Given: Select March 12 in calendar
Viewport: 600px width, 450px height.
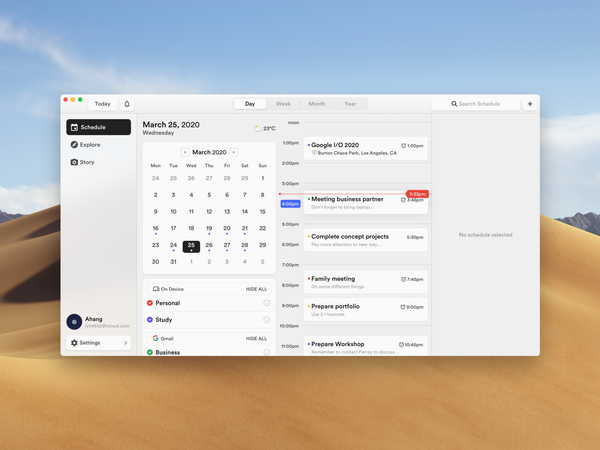Looking at the screenshot, I should [x=209, y=212].
